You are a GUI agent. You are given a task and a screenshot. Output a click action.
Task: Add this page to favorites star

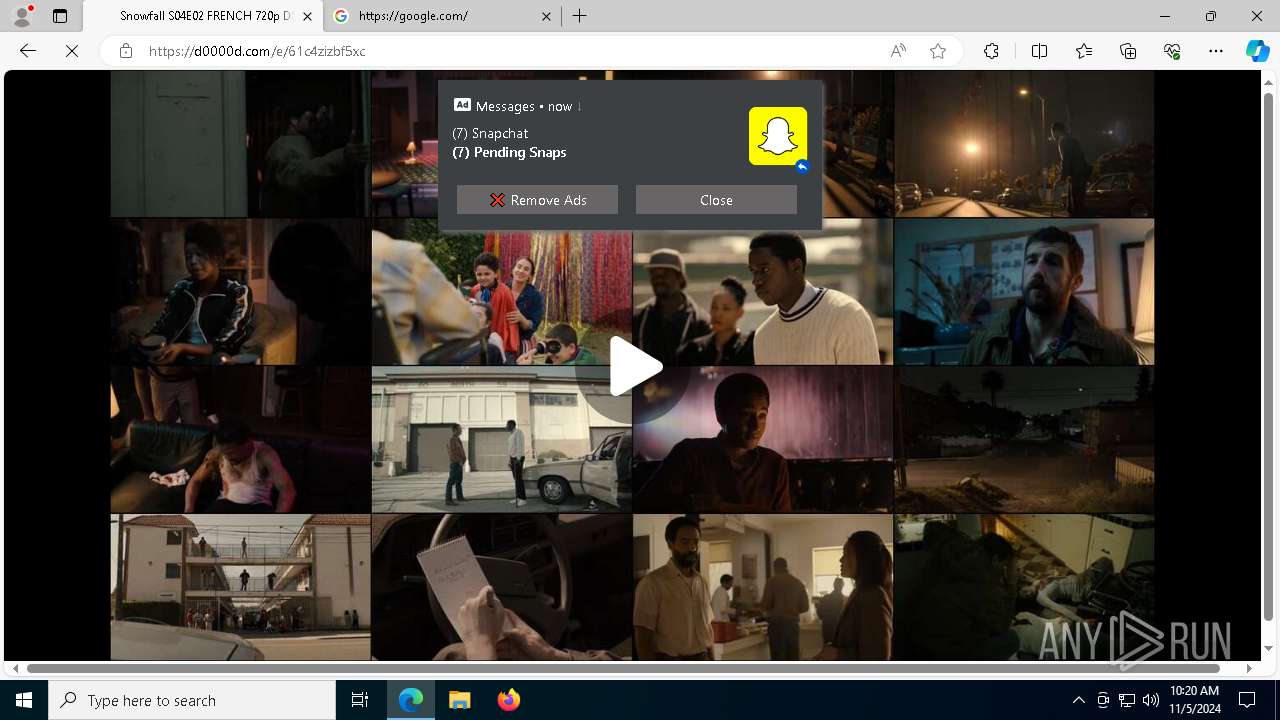(938, 51)
